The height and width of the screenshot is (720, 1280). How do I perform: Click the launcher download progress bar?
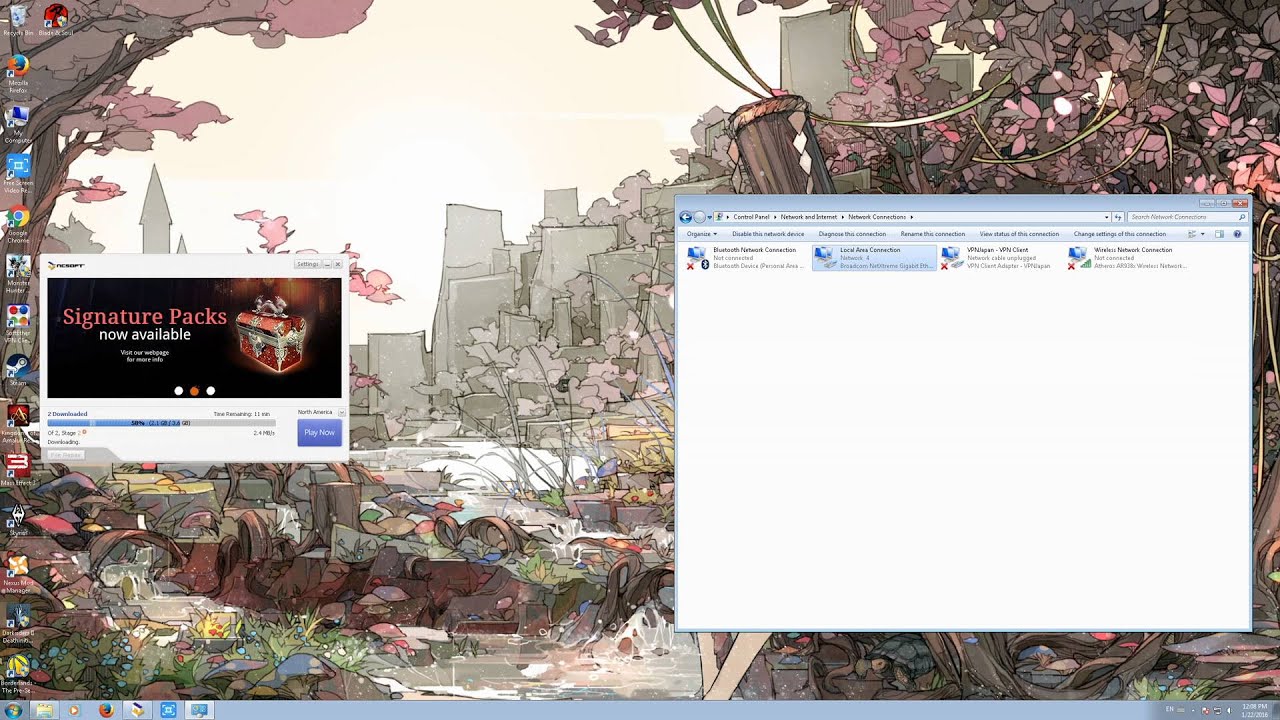161,423
